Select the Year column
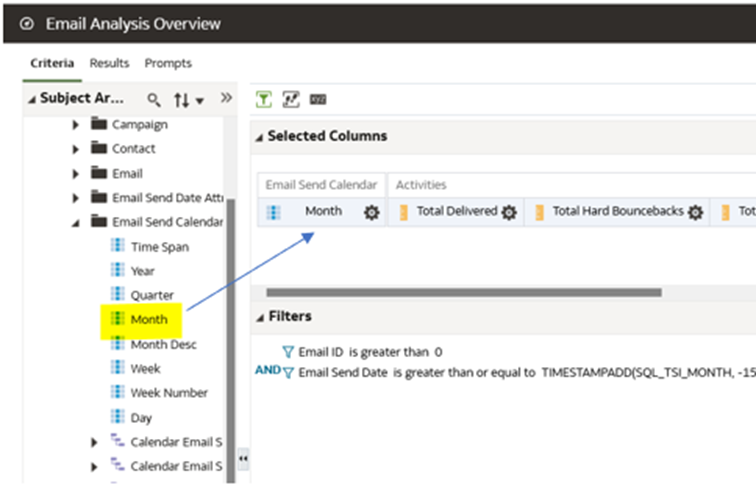Viewport: 756px width, 488px height. click(x=142, y=271)
